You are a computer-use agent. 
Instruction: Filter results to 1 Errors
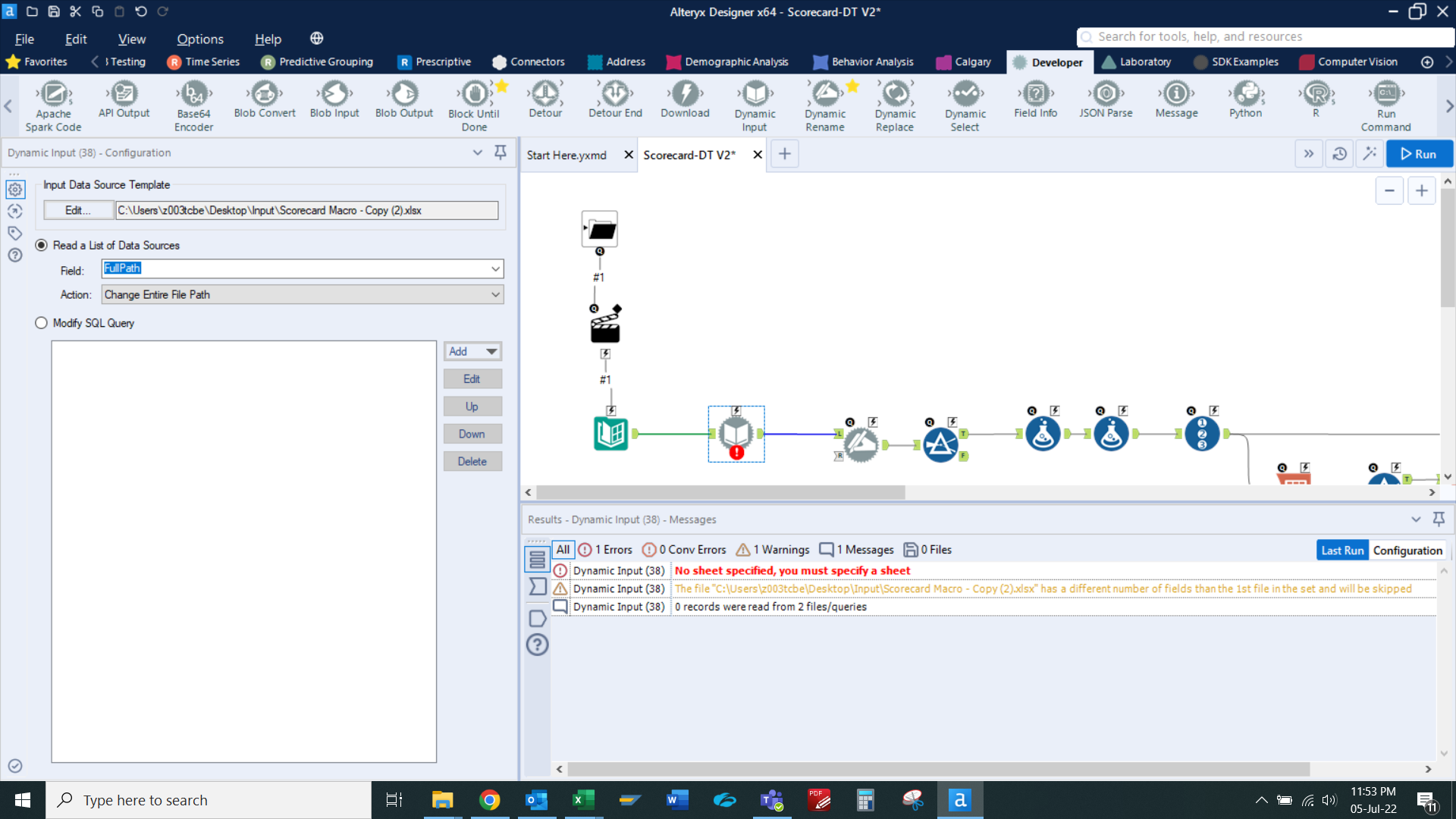(605, 550)
